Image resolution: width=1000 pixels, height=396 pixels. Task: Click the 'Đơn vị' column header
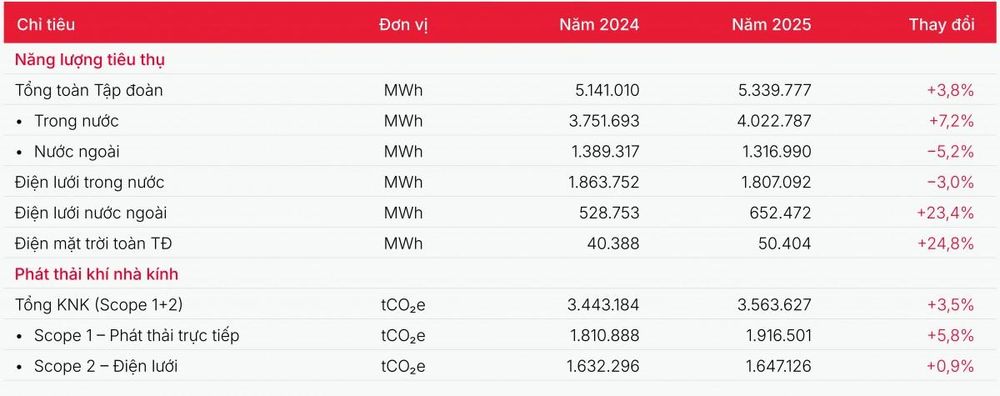(x=403, y=25)
